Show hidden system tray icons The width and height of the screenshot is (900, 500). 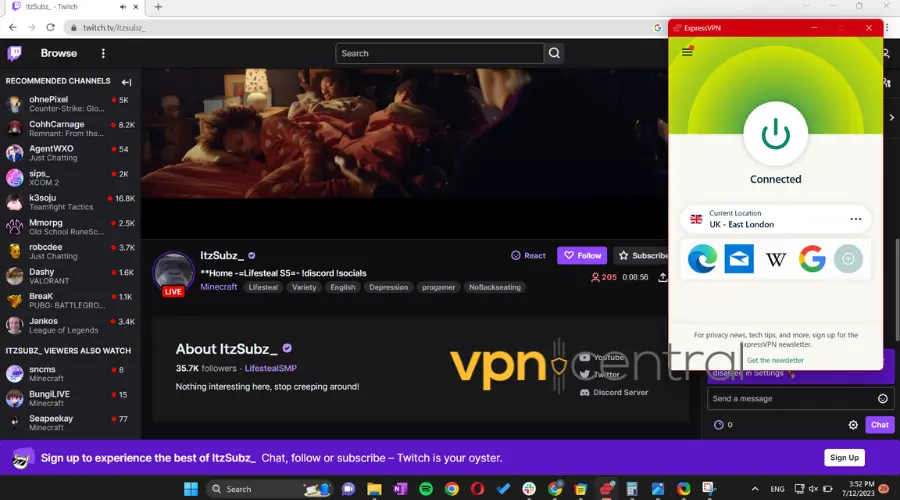pyautogui.click(x=755, y=489)
